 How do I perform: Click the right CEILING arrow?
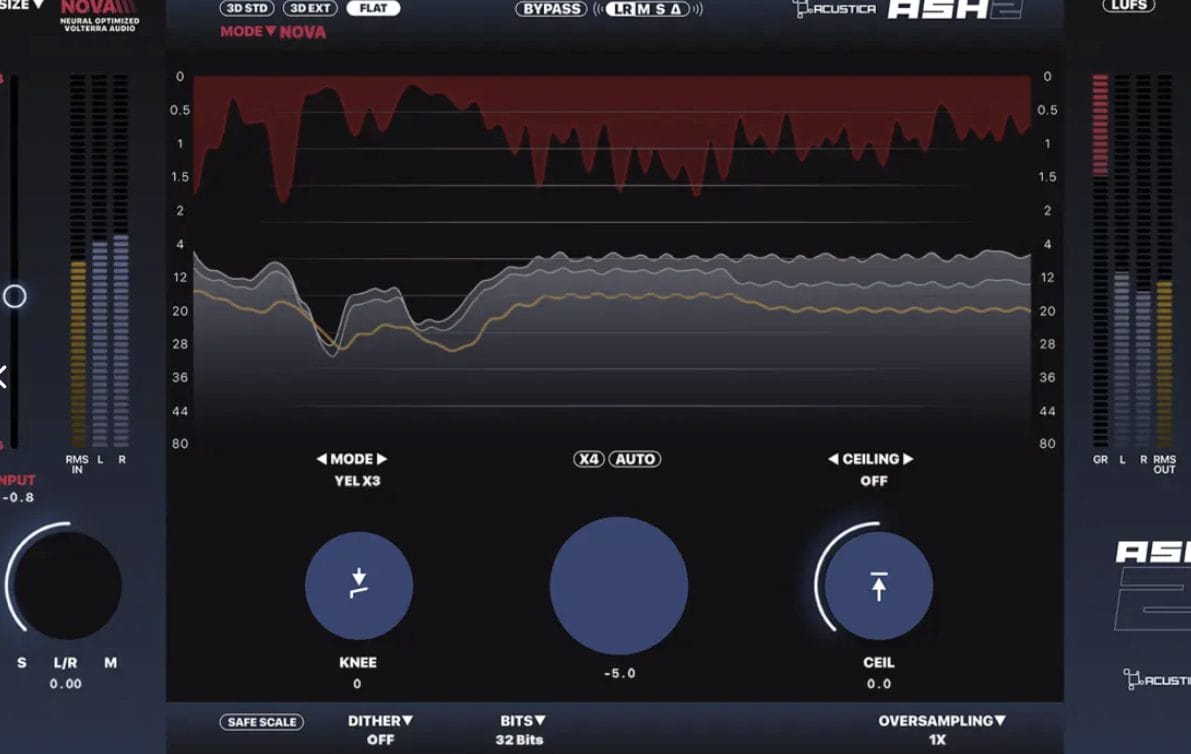coord(908,459)
